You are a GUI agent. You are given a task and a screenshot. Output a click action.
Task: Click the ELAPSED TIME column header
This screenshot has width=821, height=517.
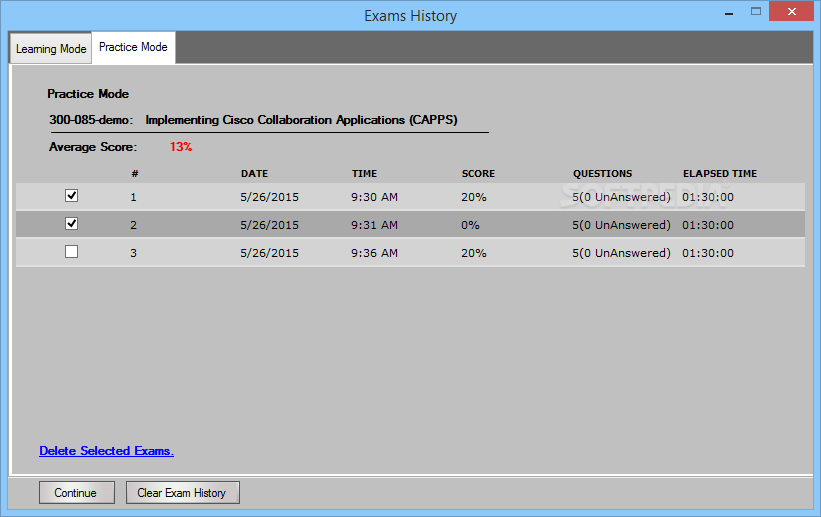(x=720, y=173)
